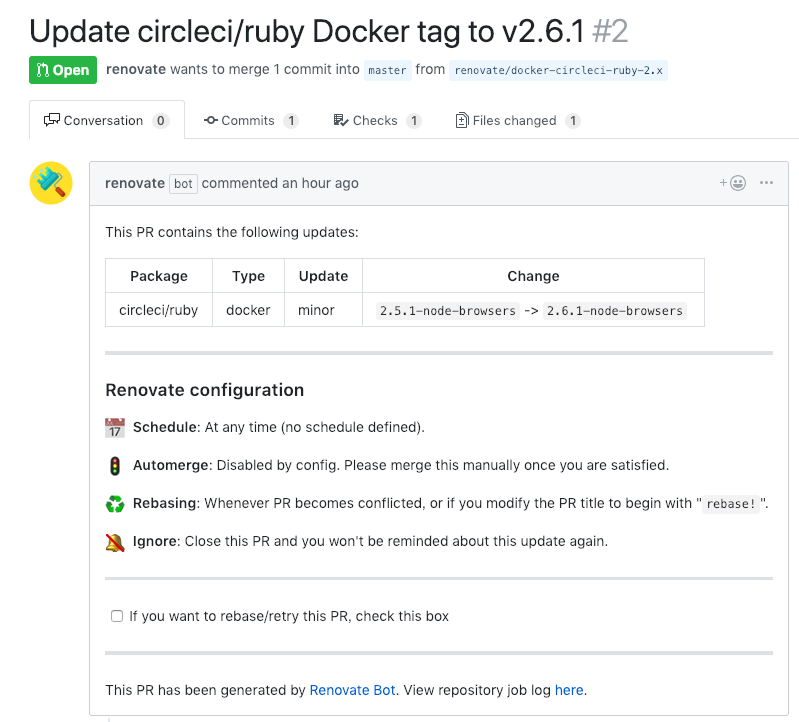Click the renovate paint roller avatar

click(x=51, y=183)
